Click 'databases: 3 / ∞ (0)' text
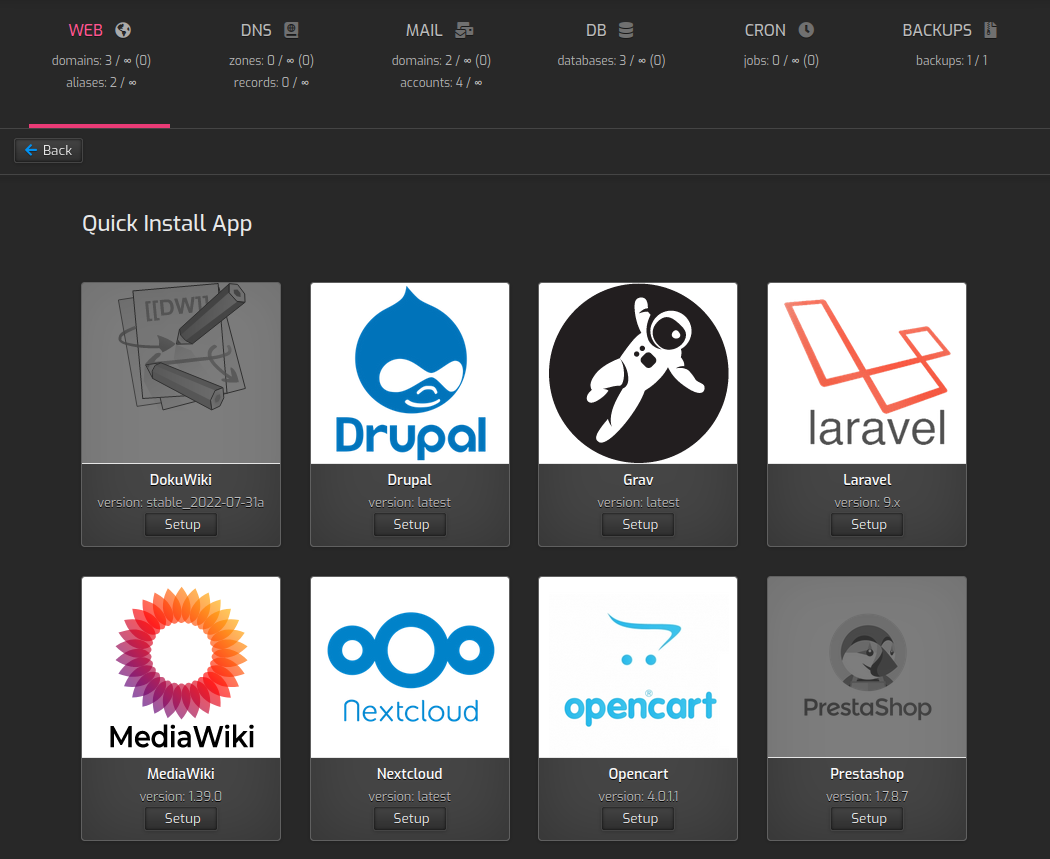1050x859 pixels. [x=611, y=60]
